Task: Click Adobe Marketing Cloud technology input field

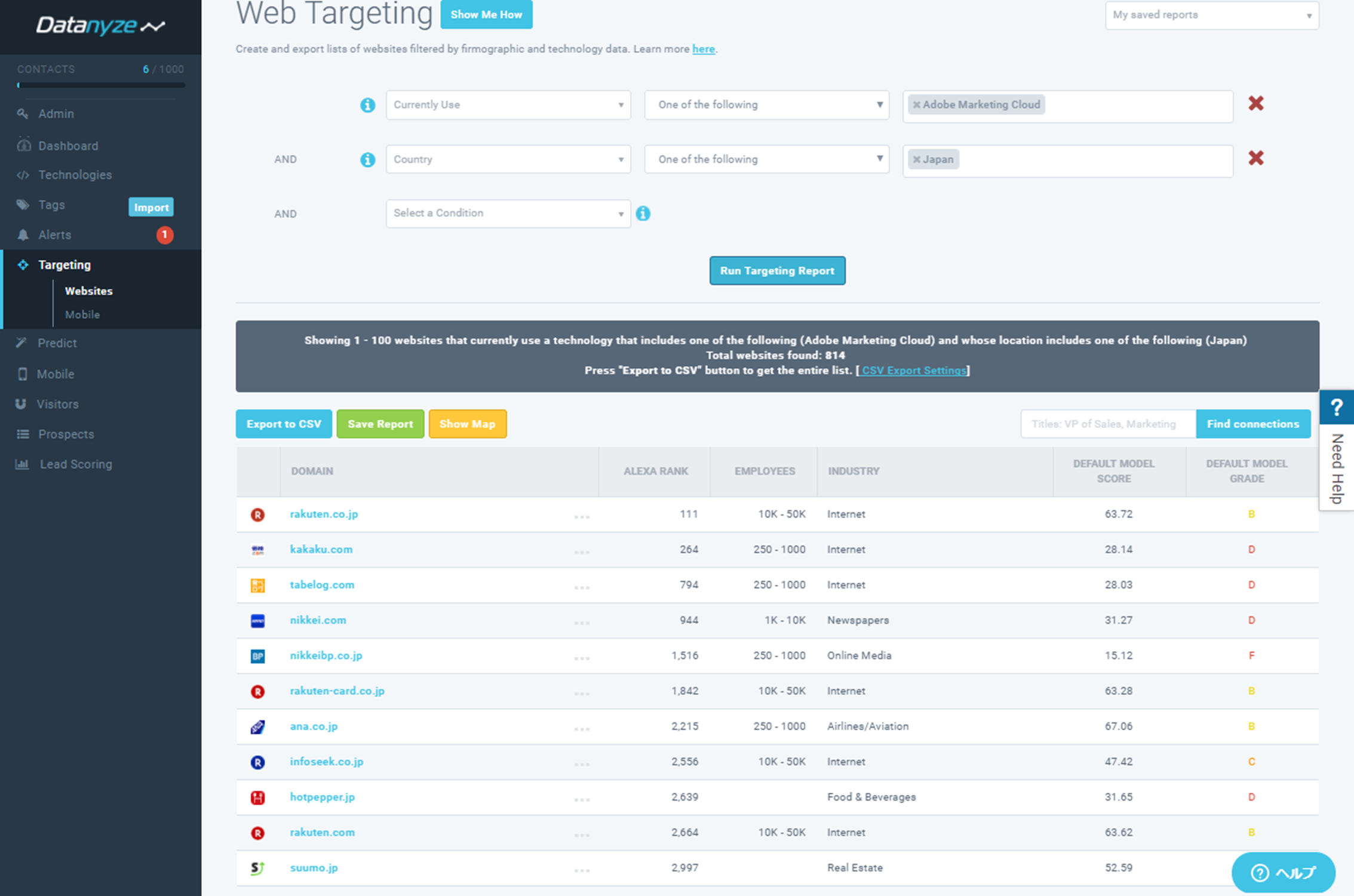Action: (x=1068, y=106)
